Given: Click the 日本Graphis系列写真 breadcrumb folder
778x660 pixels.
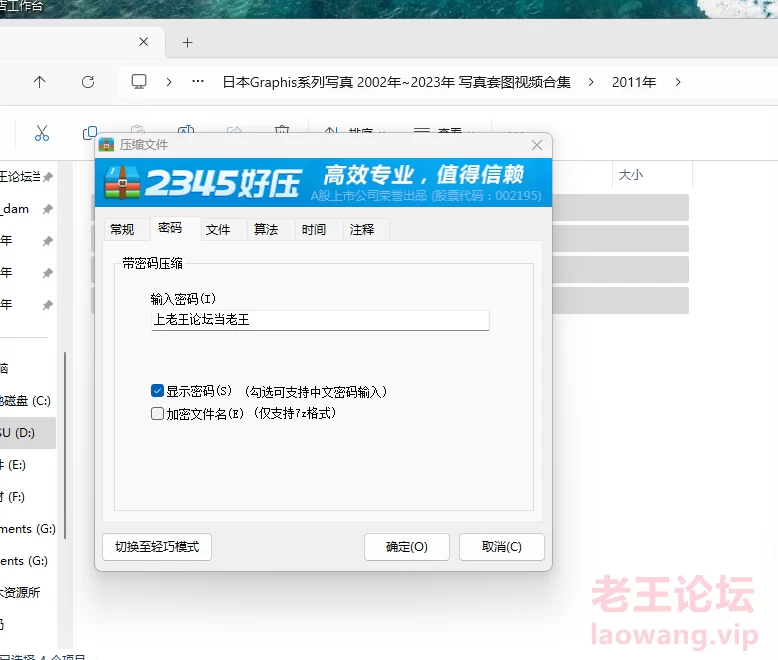Looking at the screenshot, I should point(396,82).
